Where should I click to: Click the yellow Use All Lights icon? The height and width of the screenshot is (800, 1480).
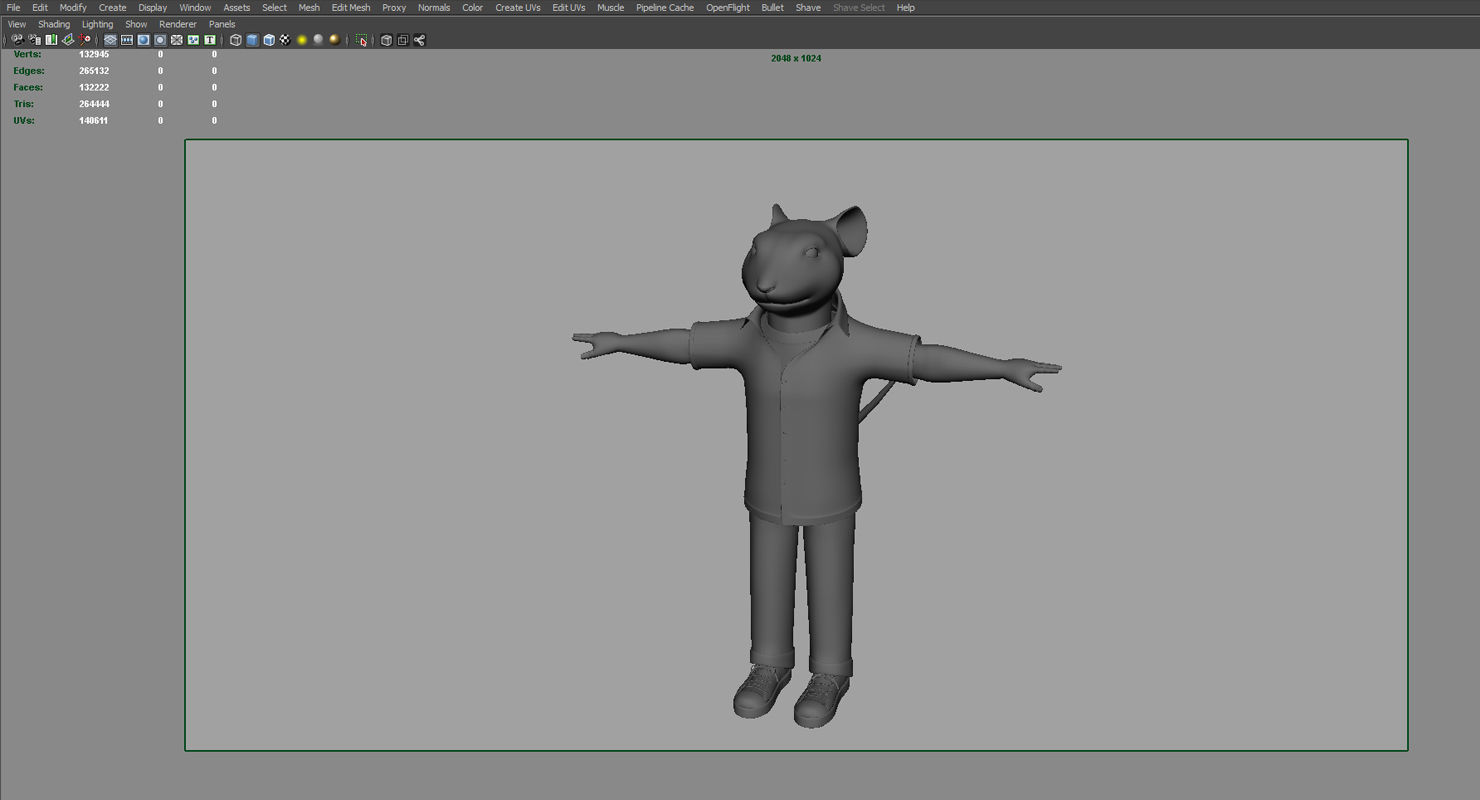pos(302,40)
